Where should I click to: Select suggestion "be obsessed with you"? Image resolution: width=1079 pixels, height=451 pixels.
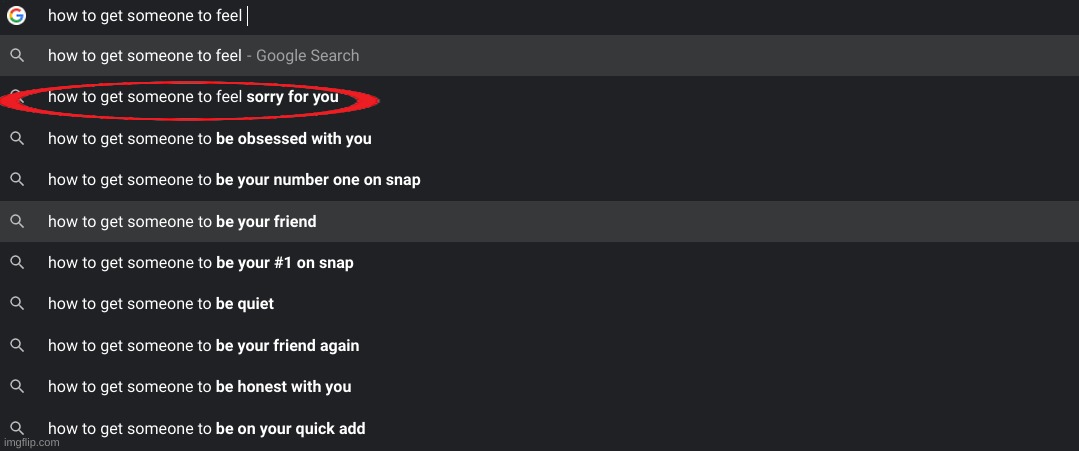209,139
